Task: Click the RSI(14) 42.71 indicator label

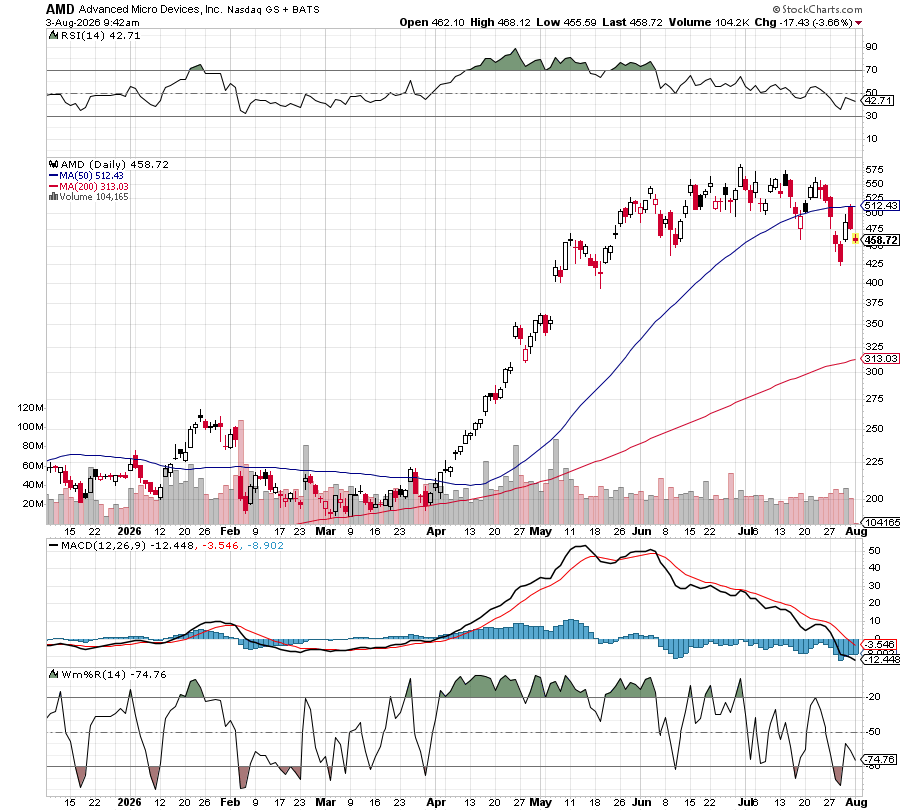Action: point(100,35)
